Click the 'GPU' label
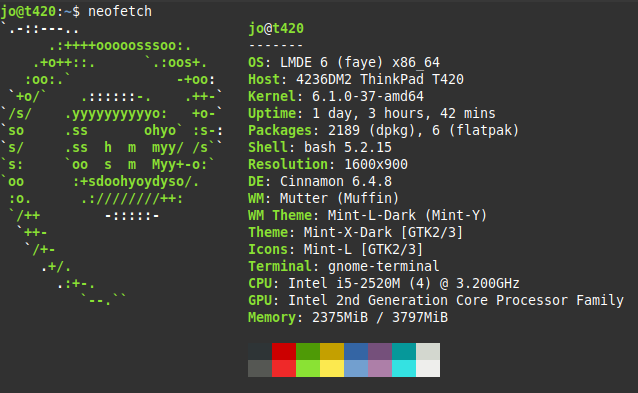This screenshot has width=638, height=393. [x=260, y=301]
